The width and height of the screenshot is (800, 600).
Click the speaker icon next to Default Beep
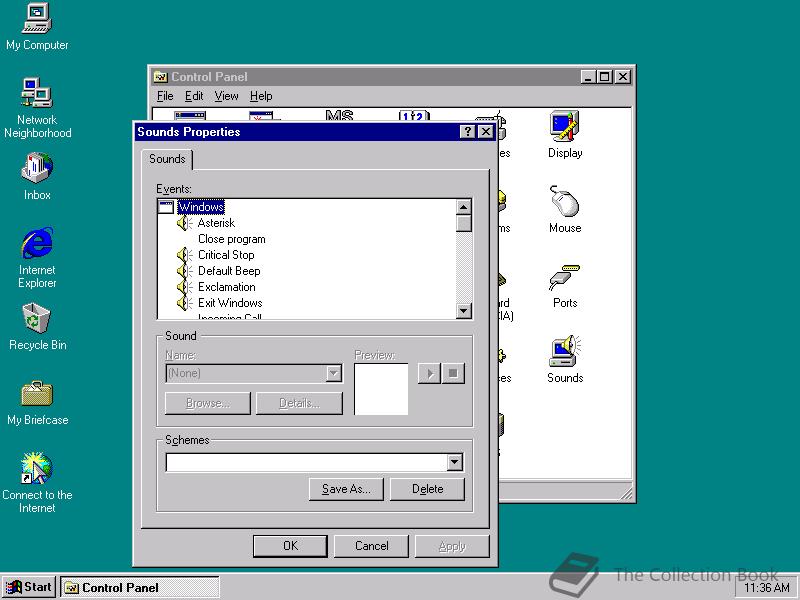[185, 271]
